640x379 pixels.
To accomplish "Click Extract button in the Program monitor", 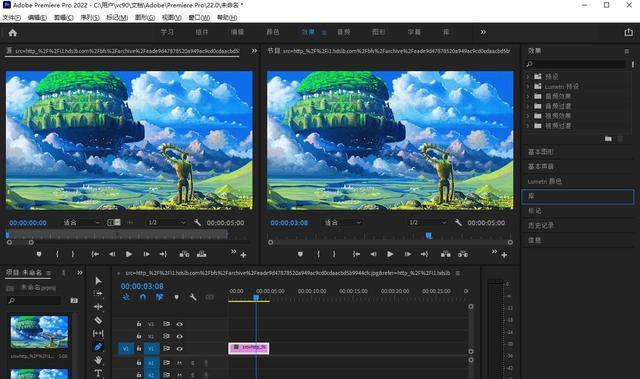I will point(463,254).
